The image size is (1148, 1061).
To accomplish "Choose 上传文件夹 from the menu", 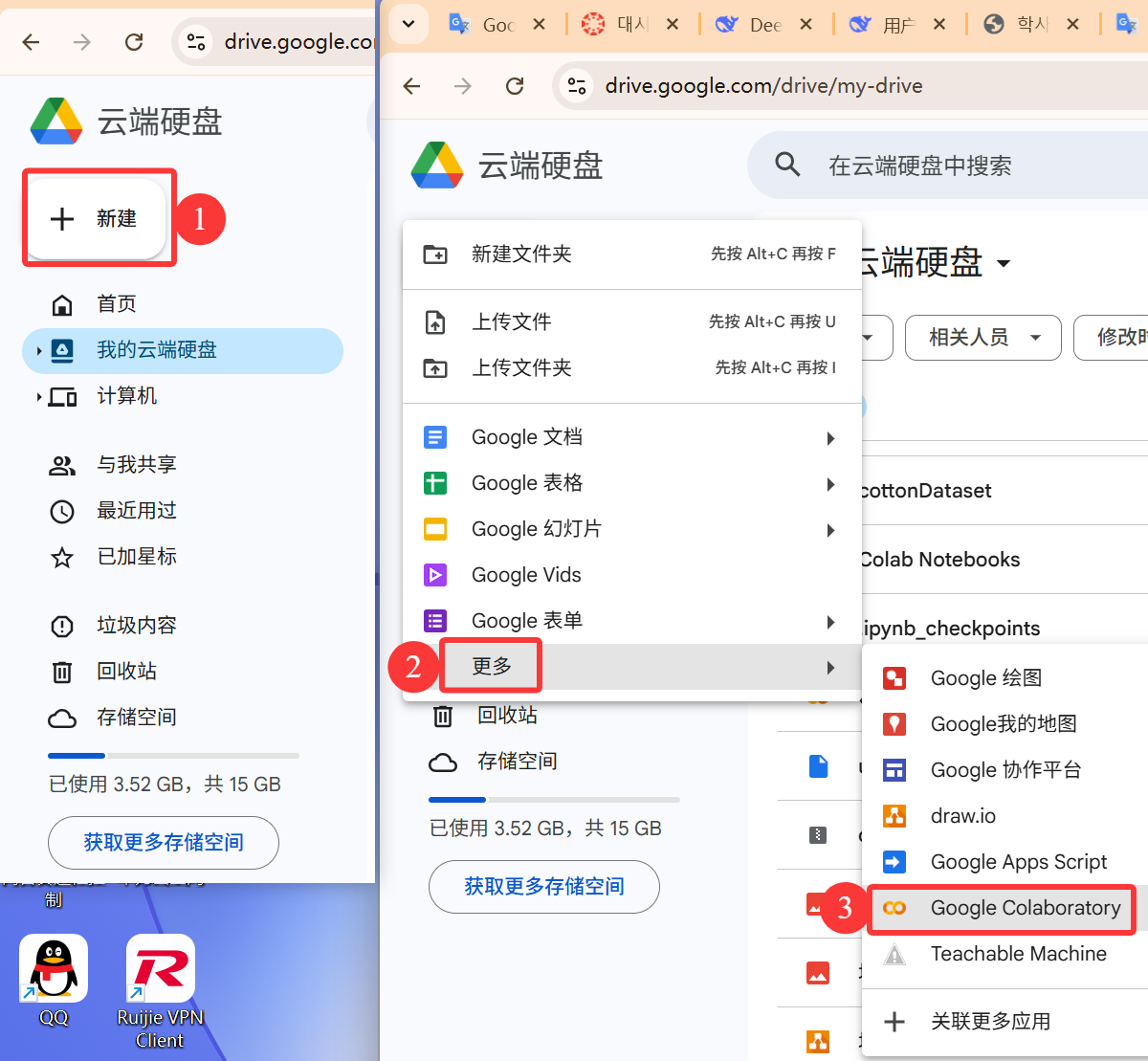I will (632, 368).
